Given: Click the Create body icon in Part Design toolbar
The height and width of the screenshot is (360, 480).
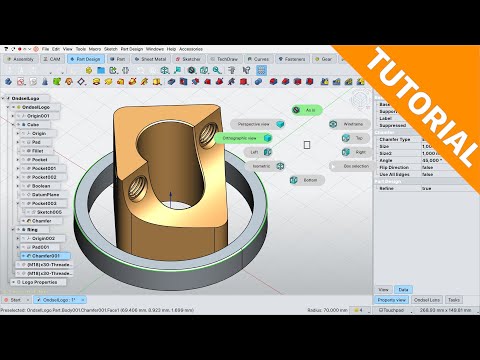Looking at the screenshot, I should tap(9, 81).
